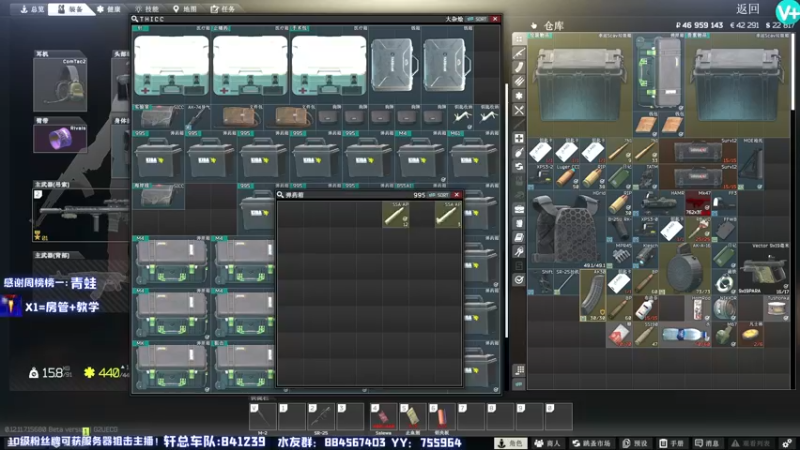800x450 pixels.
Task: Filter stash by barter exchange arrows icon
Action: pyautogui.click(x=519, y=167)
